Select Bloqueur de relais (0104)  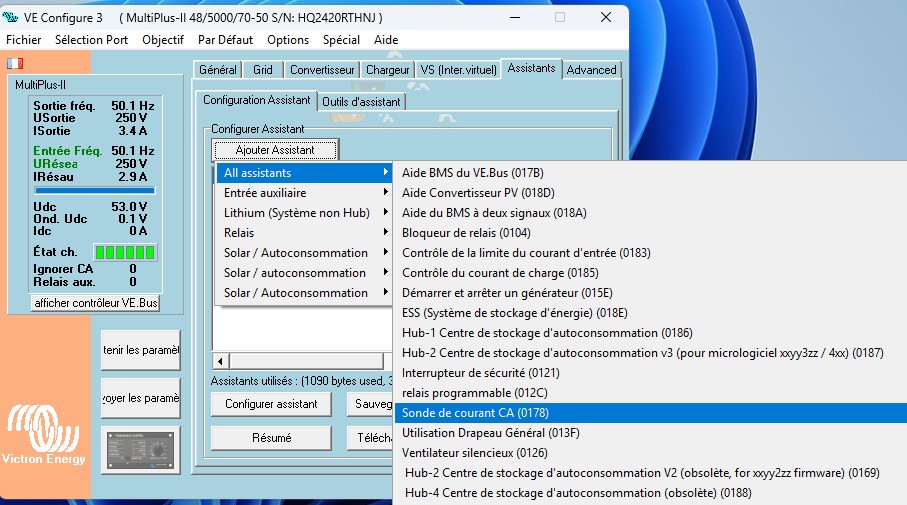(x=650, y=233)
